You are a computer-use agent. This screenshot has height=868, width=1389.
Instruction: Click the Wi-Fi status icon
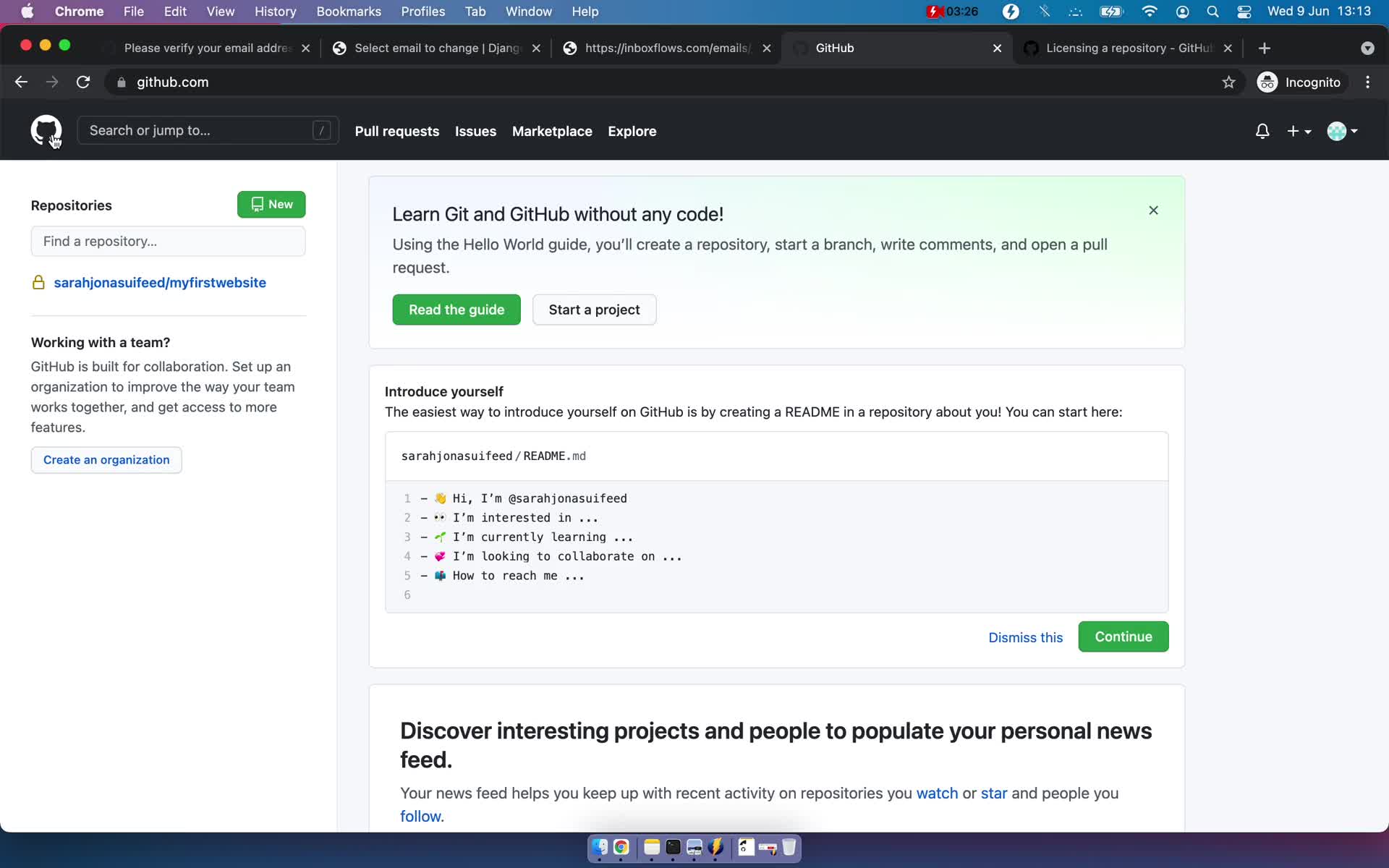pyautogui.click(x=1149, y=12)
